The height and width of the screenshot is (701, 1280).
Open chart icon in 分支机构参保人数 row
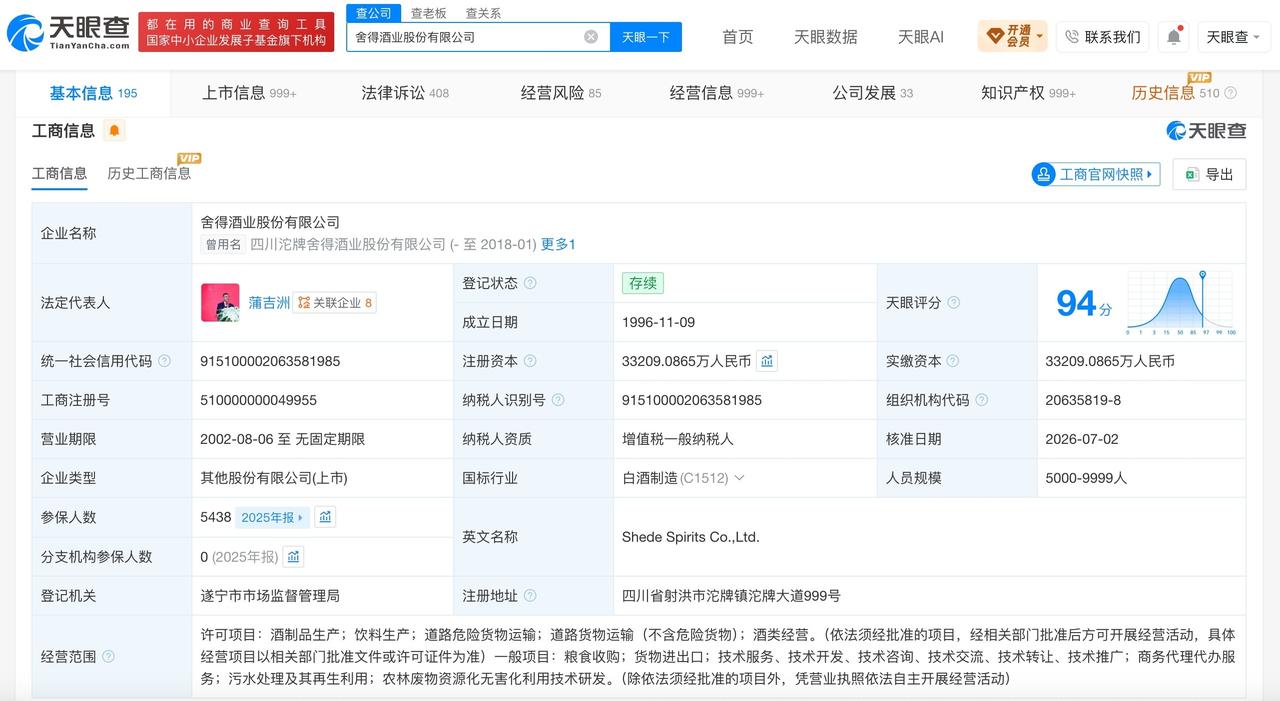click(293, 557)
